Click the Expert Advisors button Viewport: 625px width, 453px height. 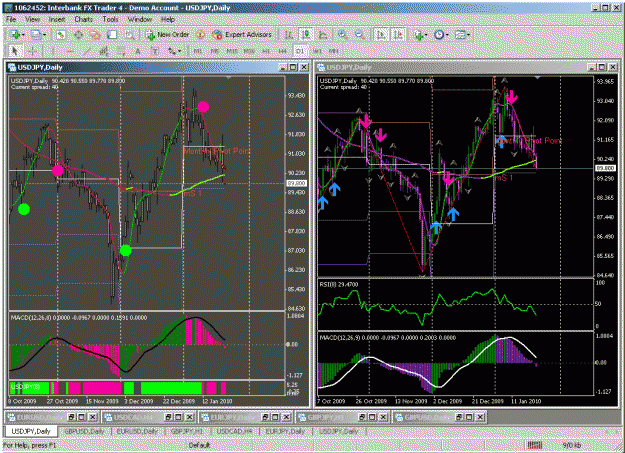[242, 35]
